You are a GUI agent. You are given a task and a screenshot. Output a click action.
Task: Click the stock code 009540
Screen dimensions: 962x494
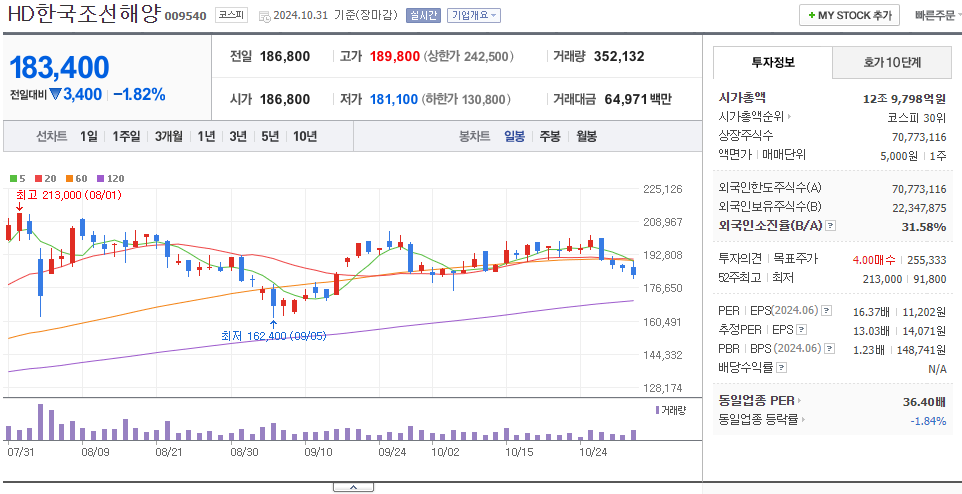click(x=185, y=16)
